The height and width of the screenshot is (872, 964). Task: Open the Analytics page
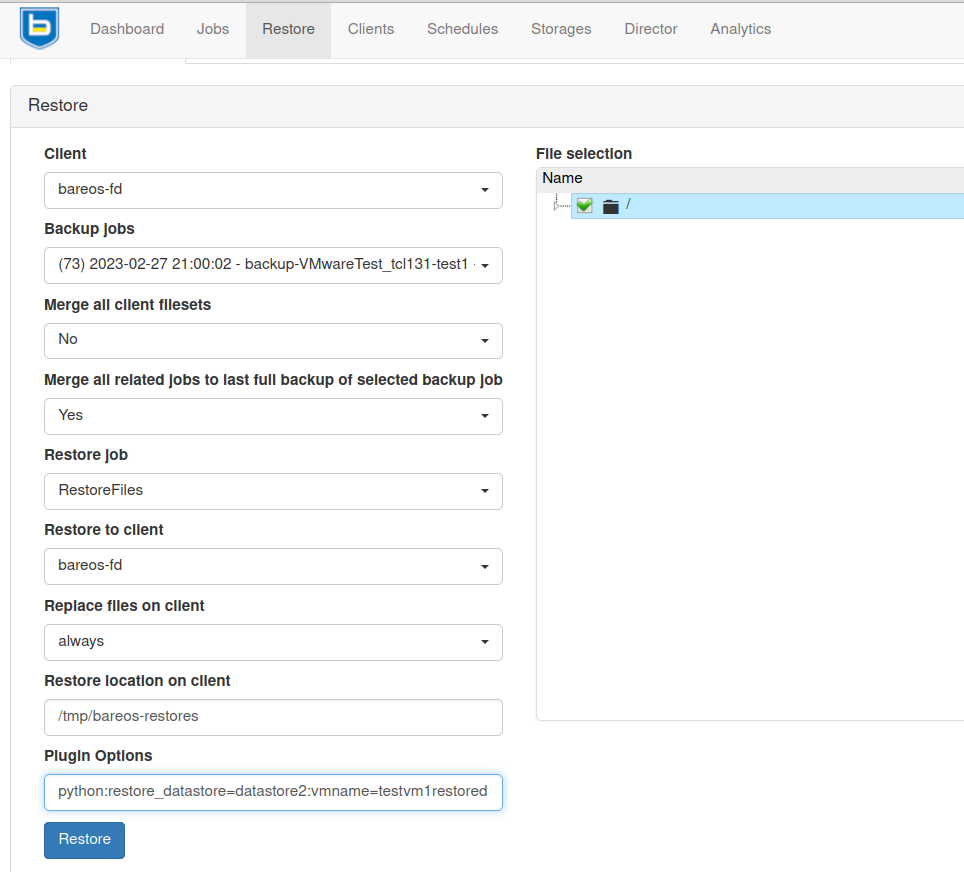[x=740, y=29]
